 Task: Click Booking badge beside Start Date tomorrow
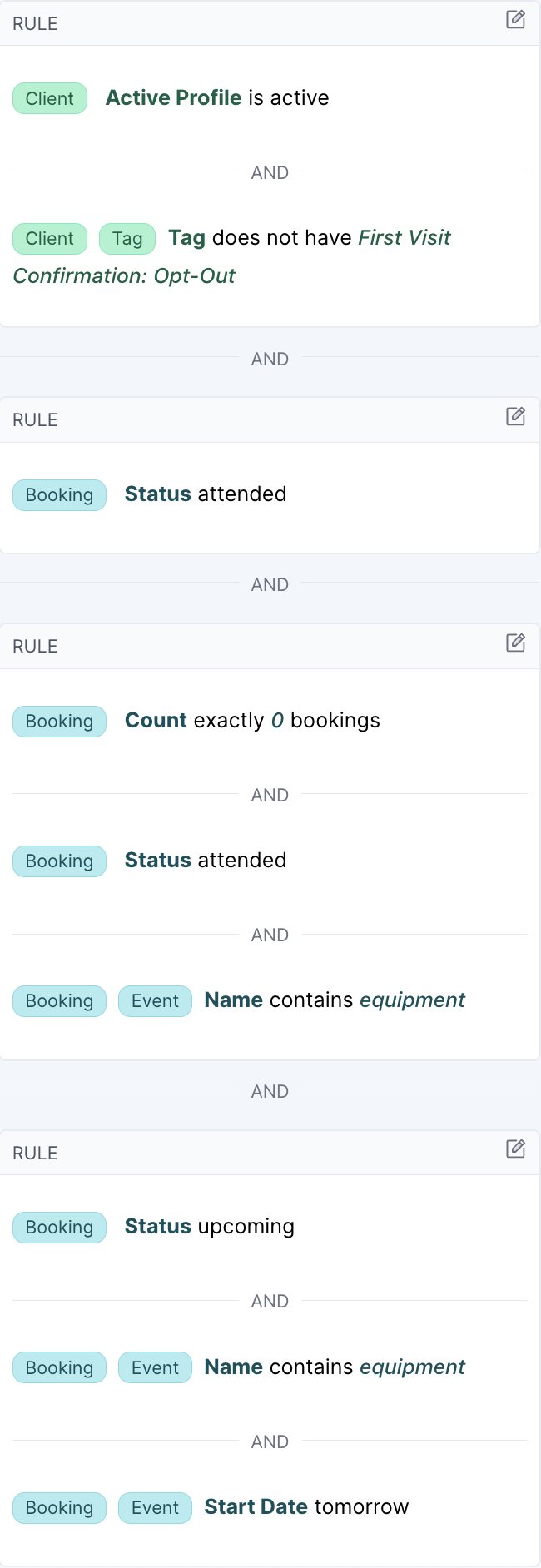(x=59, y=1508)
